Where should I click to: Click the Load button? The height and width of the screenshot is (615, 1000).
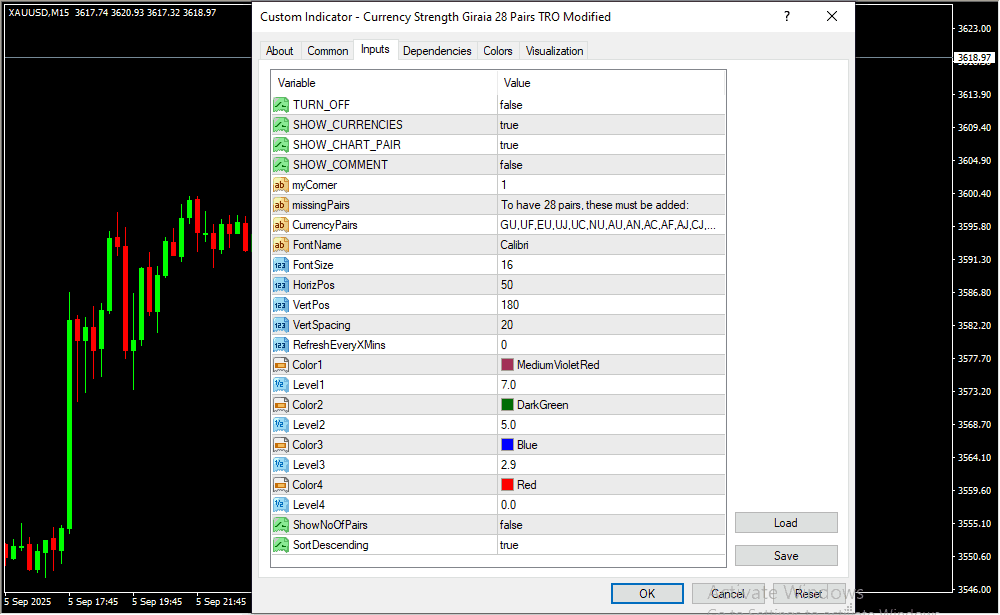(x=785, y=523)
